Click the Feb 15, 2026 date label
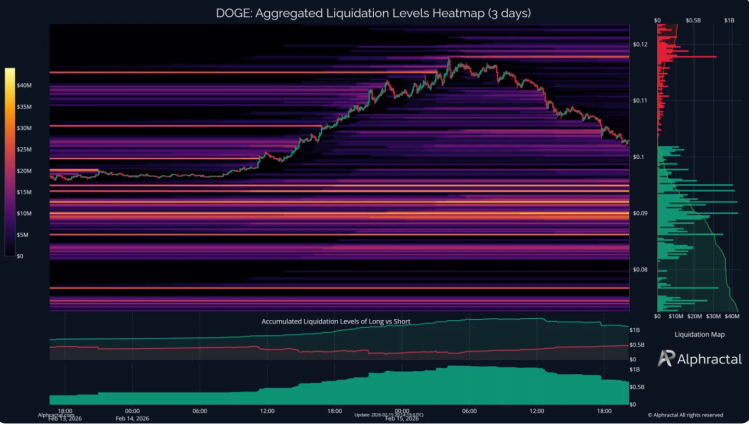This screenshot has height=424, width=749. (400, 416)
